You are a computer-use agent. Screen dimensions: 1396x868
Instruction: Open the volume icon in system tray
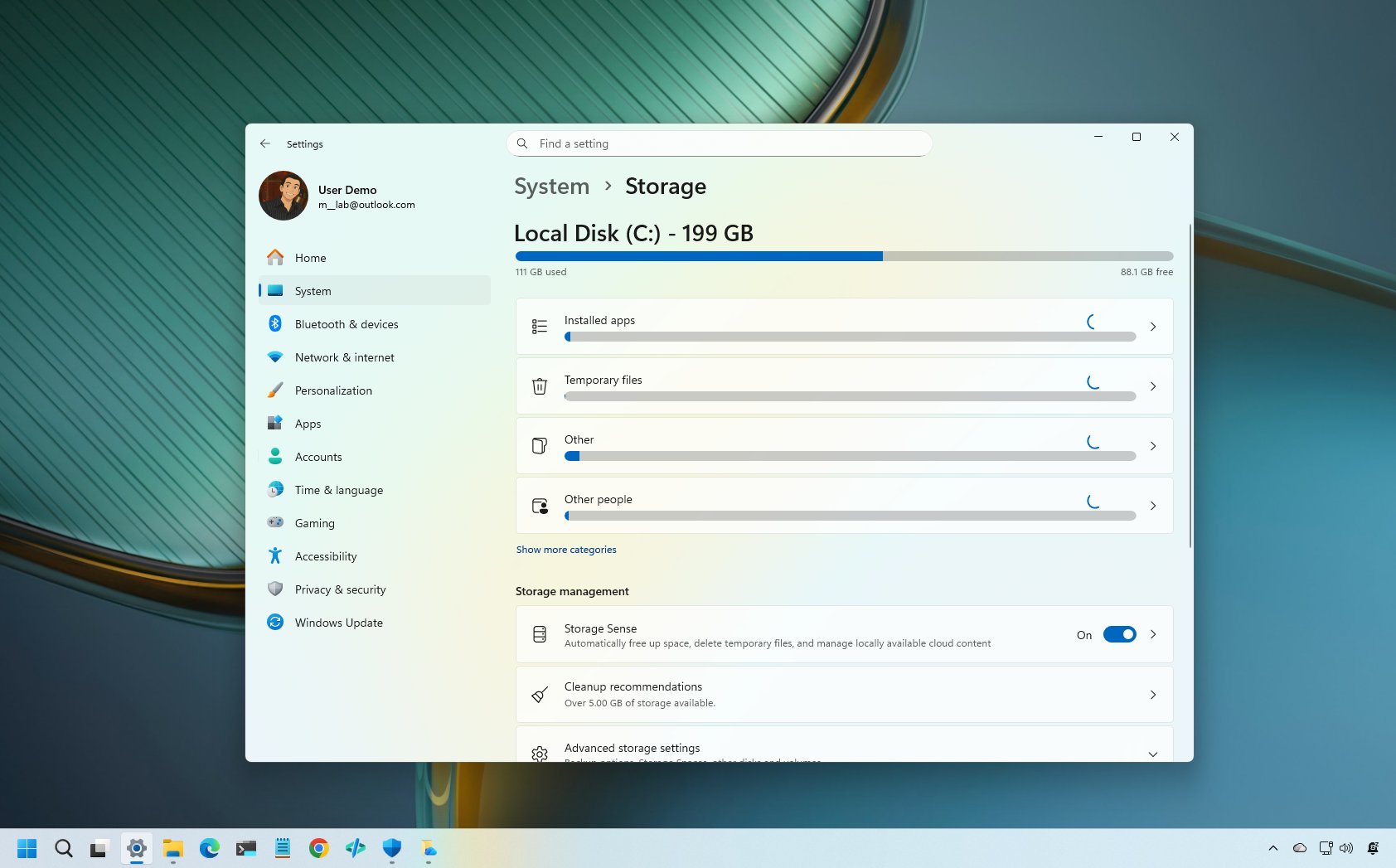pos(1346,848)
